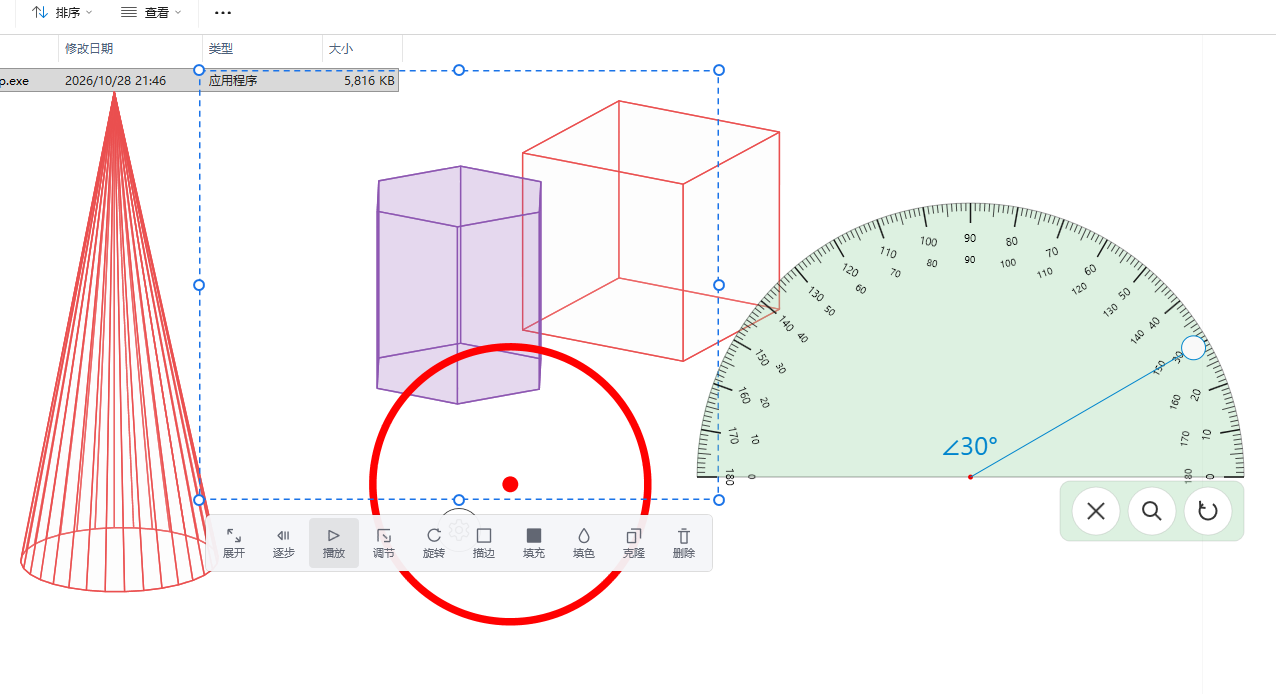
Task: Close the protractor with the X button
Action: (1096, 511)
